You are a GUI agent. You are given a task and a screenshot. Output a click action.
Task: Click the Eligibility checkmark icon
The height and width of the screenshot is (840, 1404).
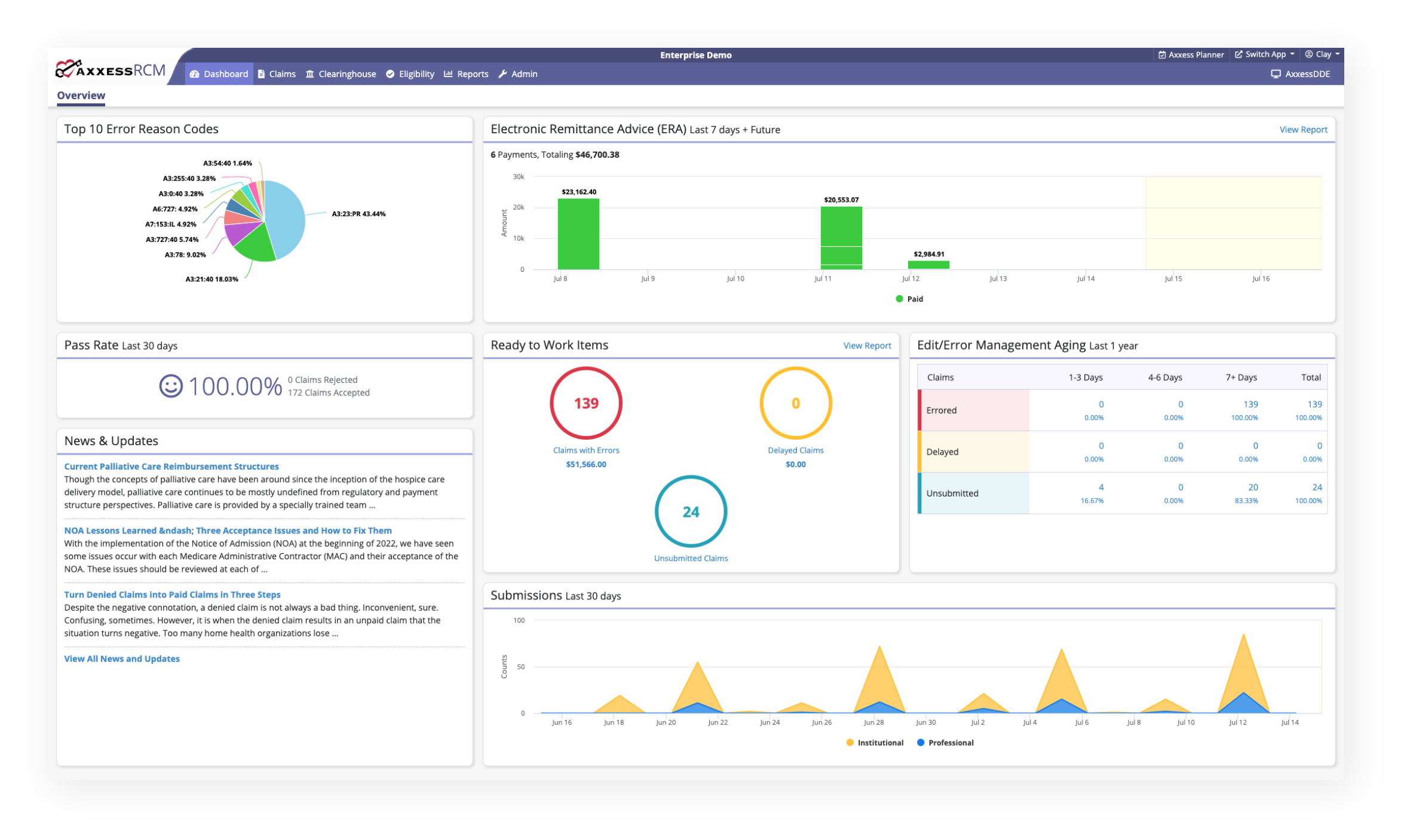[390, 74]
